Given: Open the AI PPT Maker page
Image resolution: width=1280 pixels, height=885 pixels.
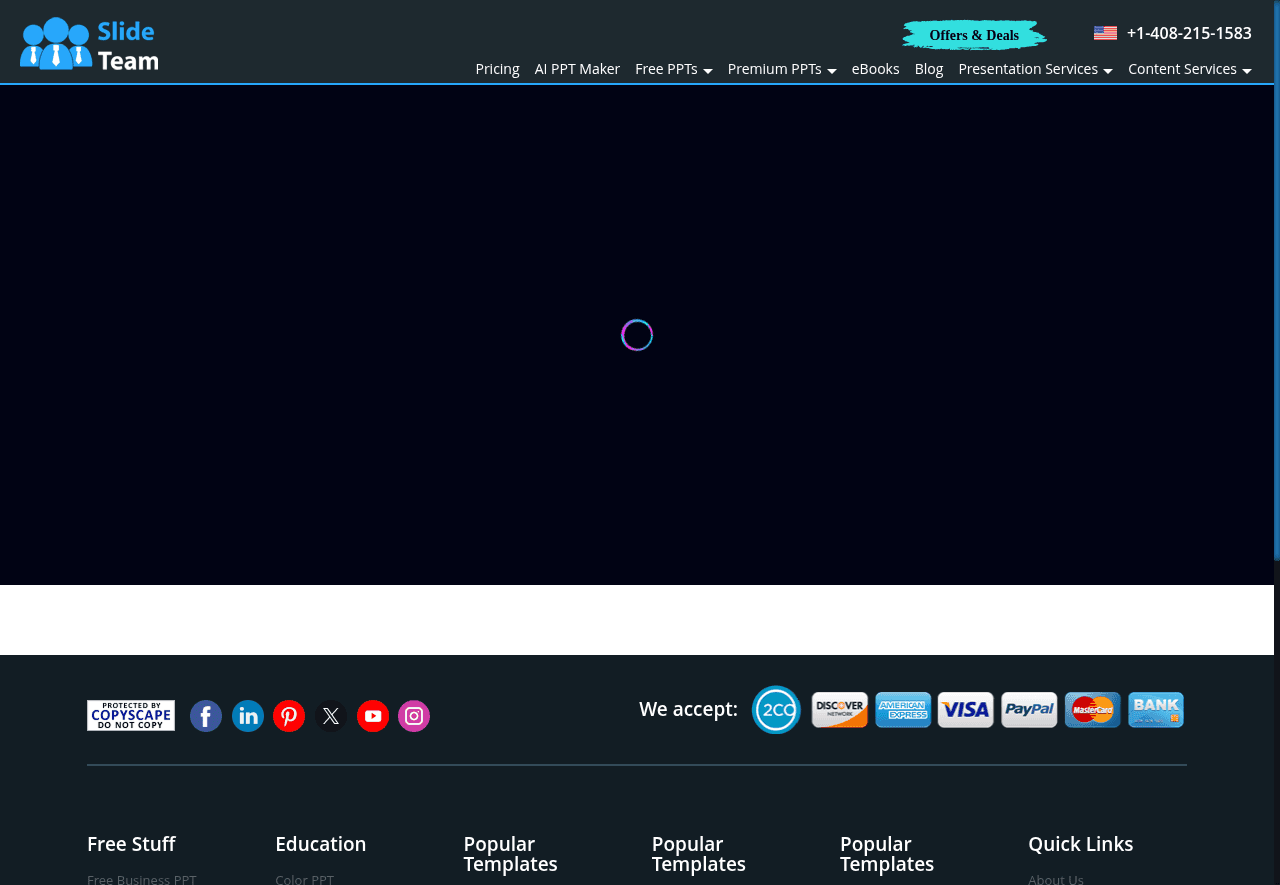Looking at the screenshot, I should tap(577, 69).
